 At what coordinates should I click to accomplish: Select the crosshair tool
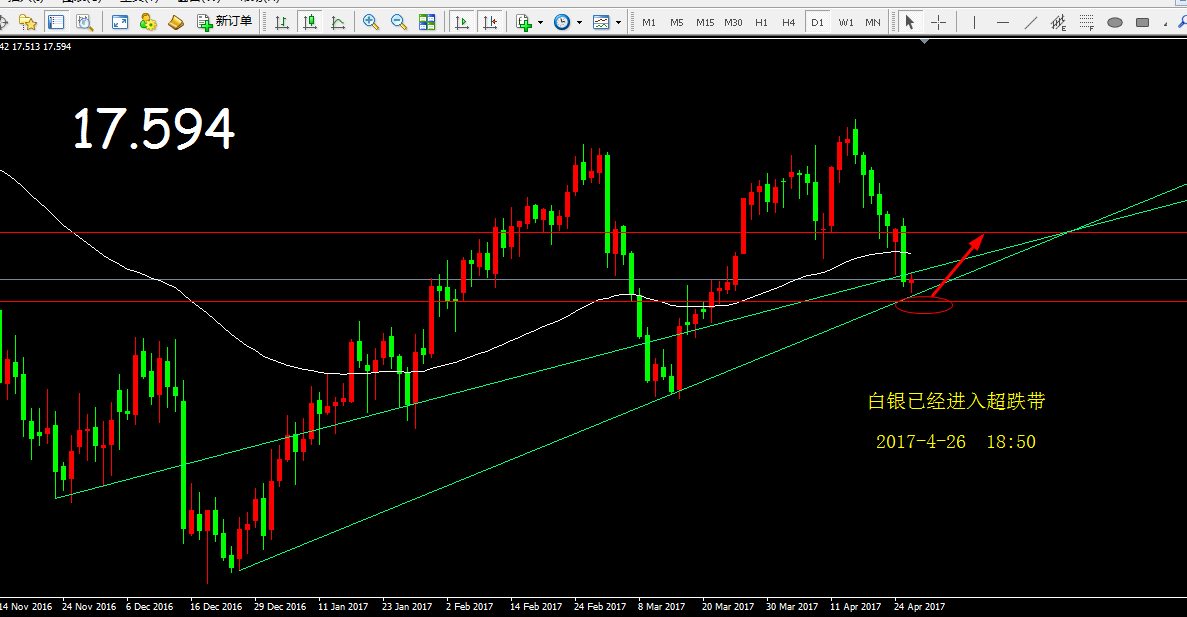click(x=939, y=22)
